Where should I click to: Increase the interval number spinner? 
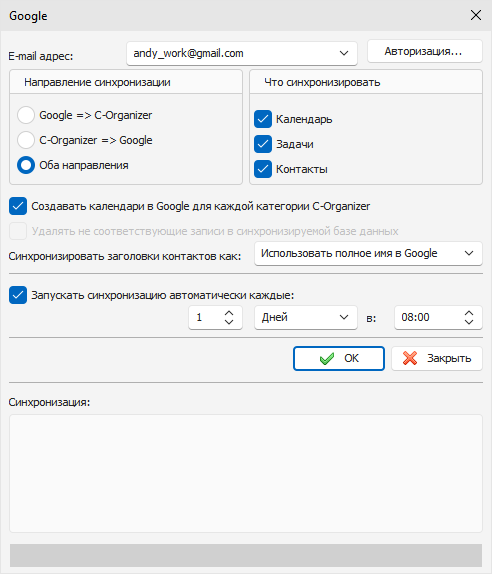click(x=229, y=313)
